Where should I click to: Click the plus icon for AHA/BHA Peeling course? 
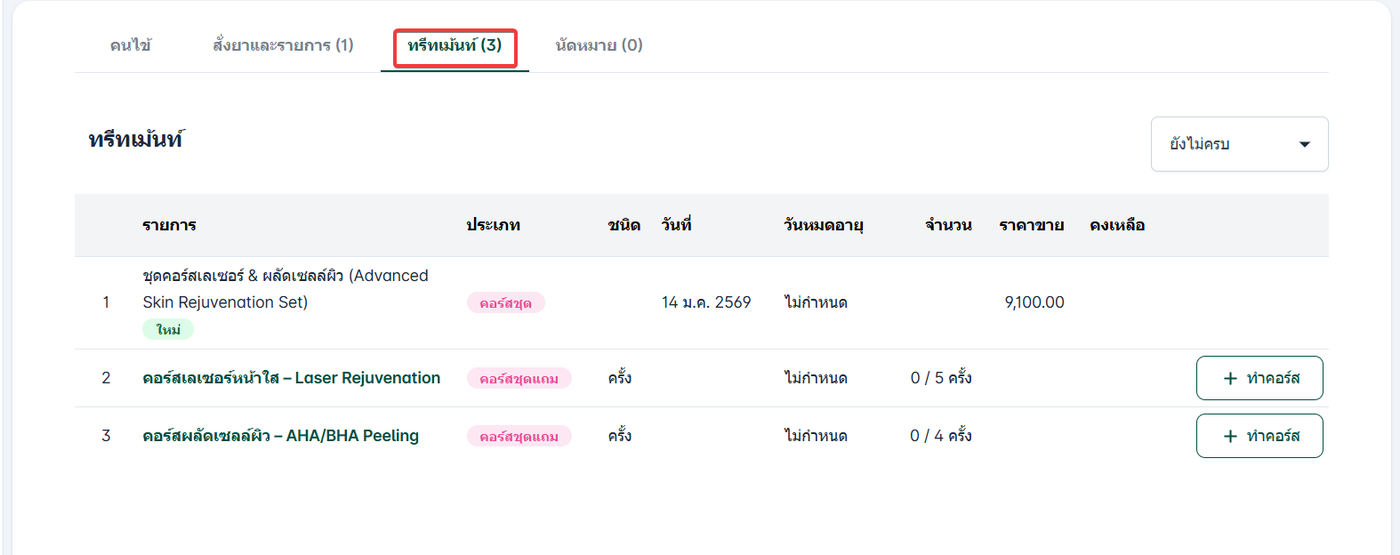pos(1230,436)
